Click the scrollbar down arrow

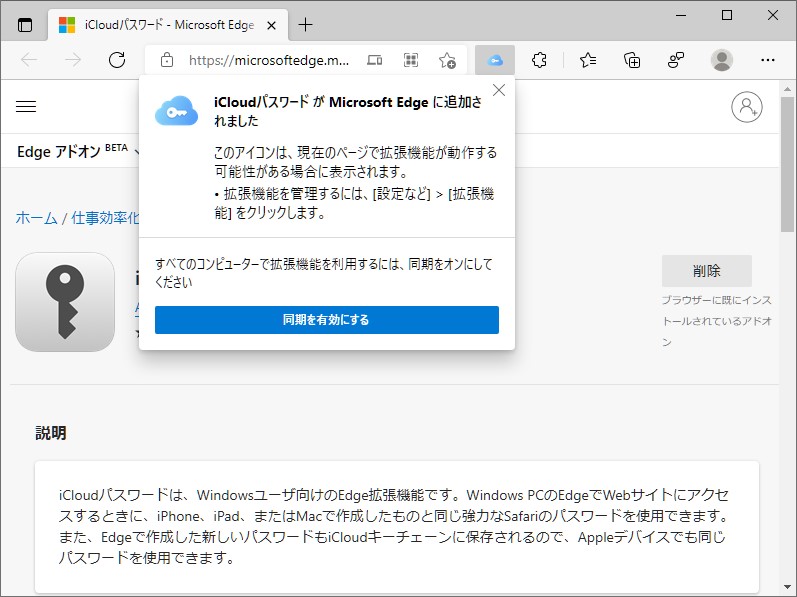pyautogui.click(x=787, y=587)
